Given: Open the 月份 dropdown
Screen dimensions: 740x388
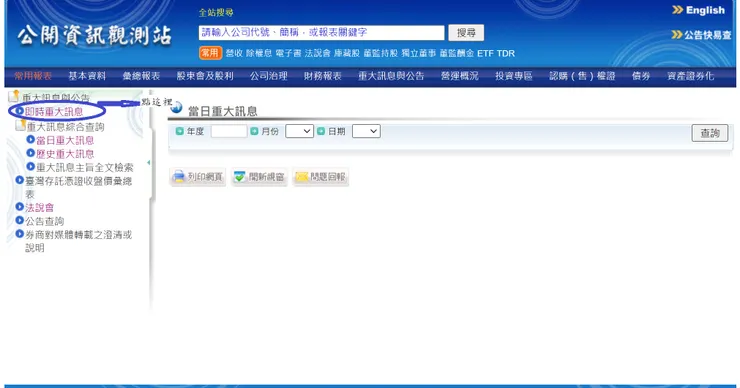Looking at the screenshot, I should pyautogui.click(x=299, y=131).
